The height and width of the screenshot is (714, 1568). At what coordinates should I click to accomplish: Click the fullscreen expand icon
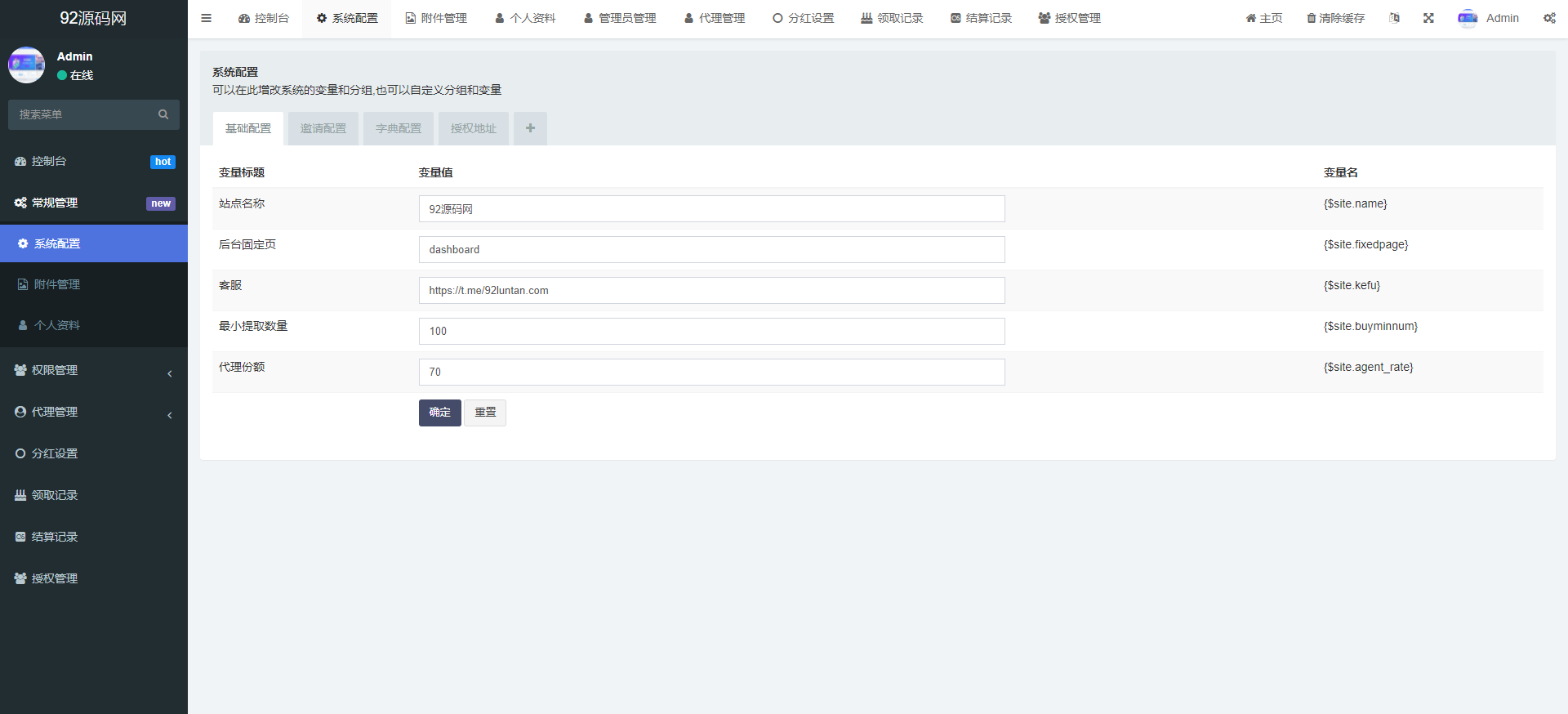click(1428, 18)
